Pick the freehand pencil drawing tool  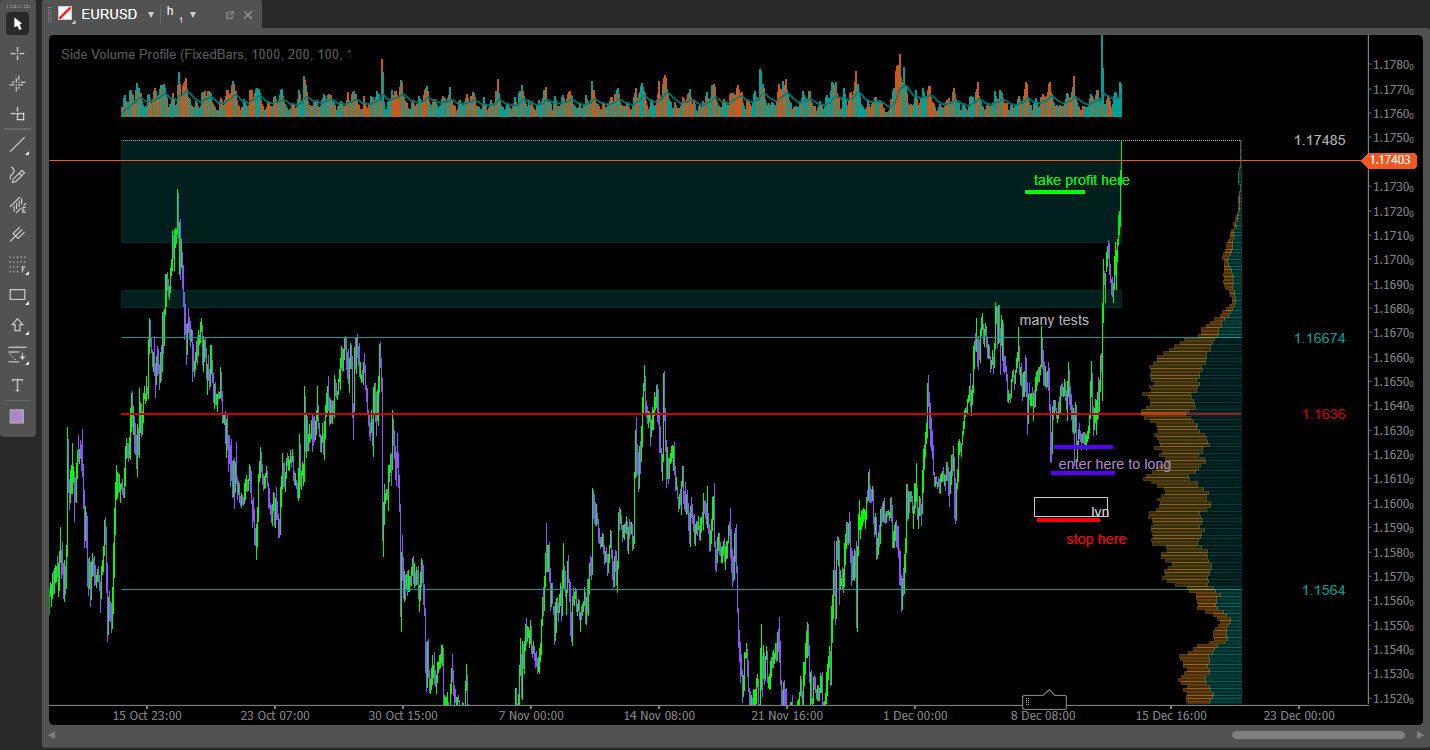pyautogui.click(x=17, y=175)
